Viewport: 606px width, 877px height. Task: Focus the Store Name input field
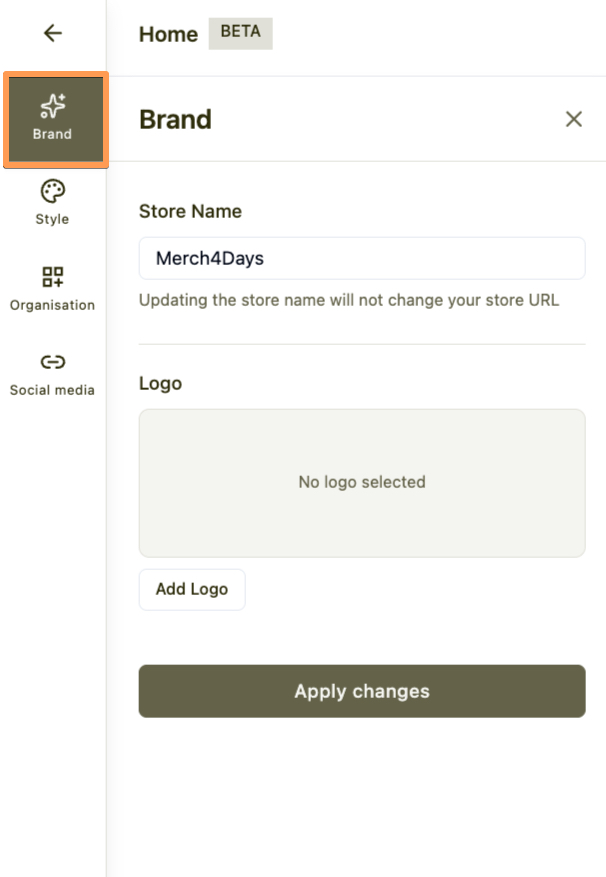pyautogui.click(x=361, y=258)
